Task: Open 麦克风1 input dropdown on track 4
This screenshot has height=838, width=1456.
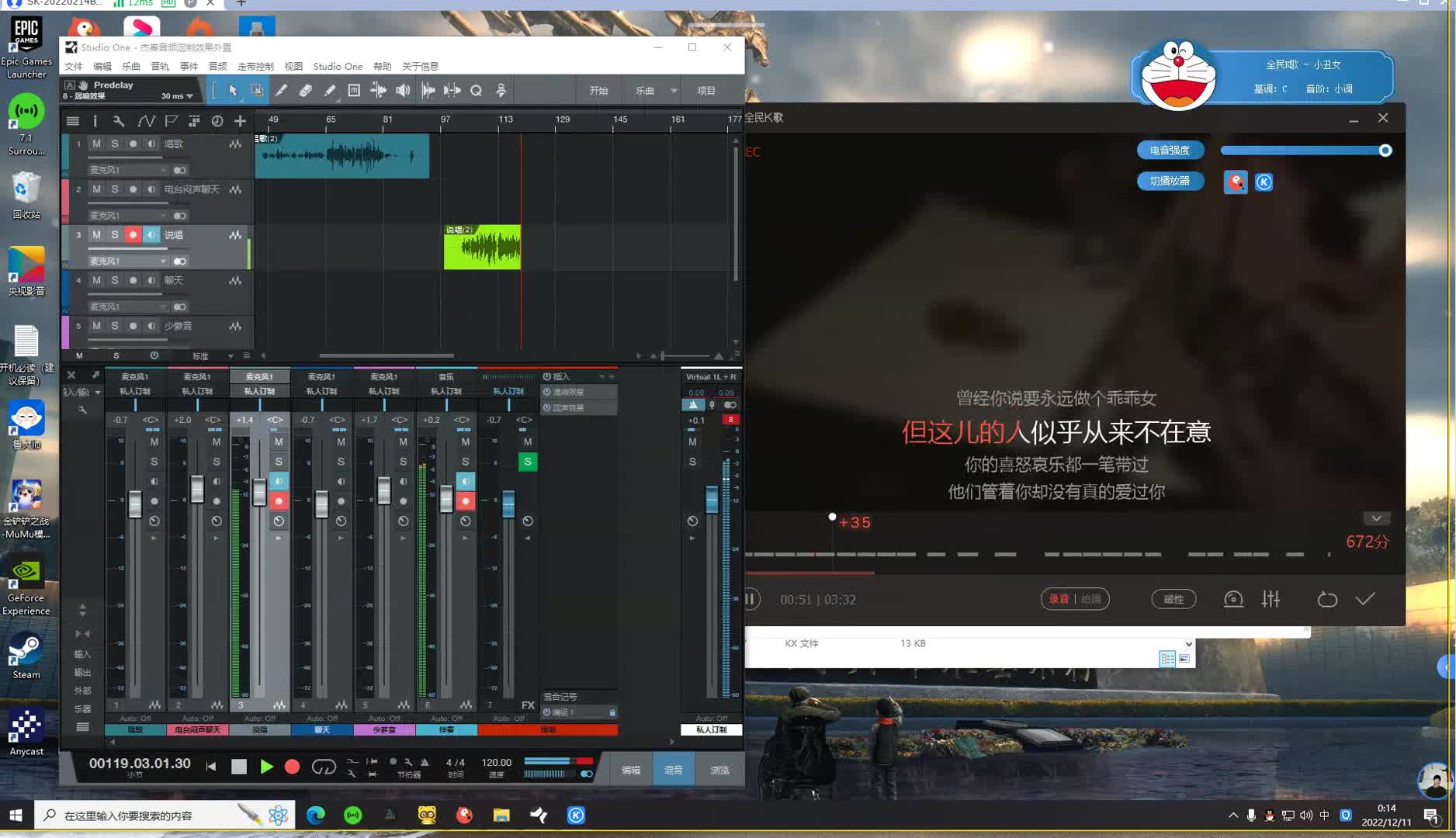Action: (163, 307)
